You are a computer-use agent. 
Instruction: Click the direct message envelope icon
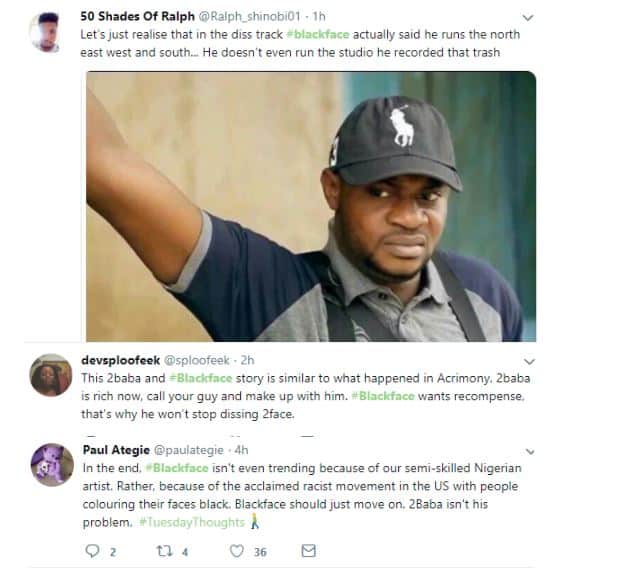[308, 551]
